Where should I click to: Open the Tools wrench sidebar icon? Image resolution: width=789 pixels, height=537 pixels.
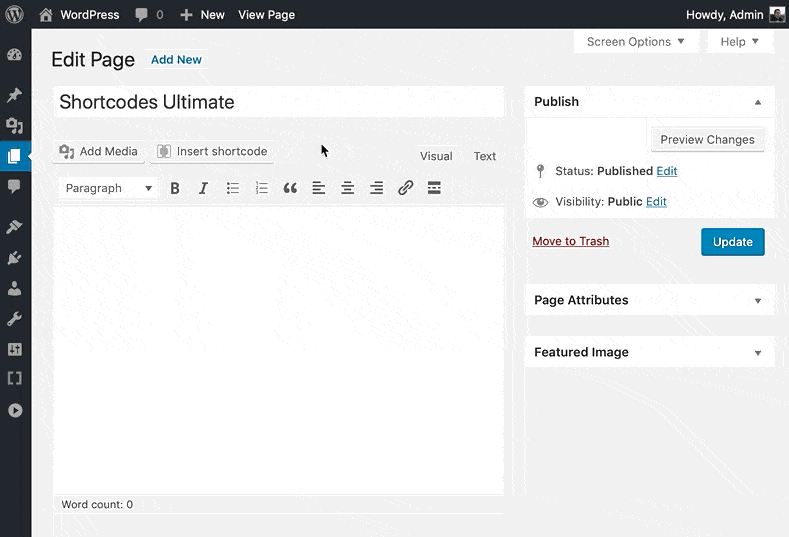click(14, 319)
